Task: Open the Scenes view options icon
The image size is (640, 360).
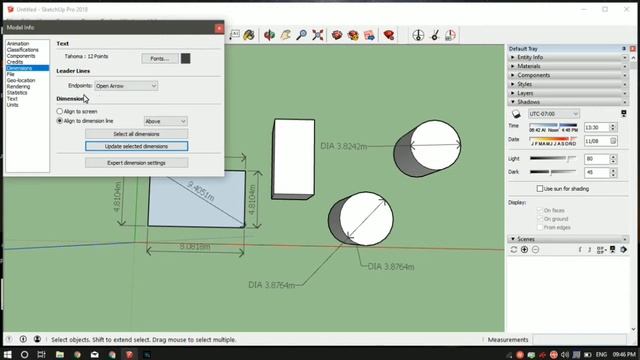Action: tap(601, 250)
